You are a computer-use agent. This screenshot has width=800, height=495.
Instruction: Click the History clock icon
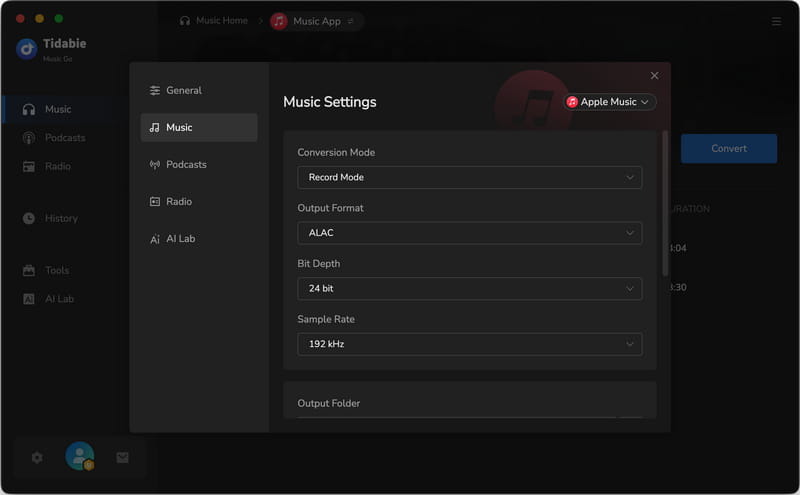(x=29, y=218)
